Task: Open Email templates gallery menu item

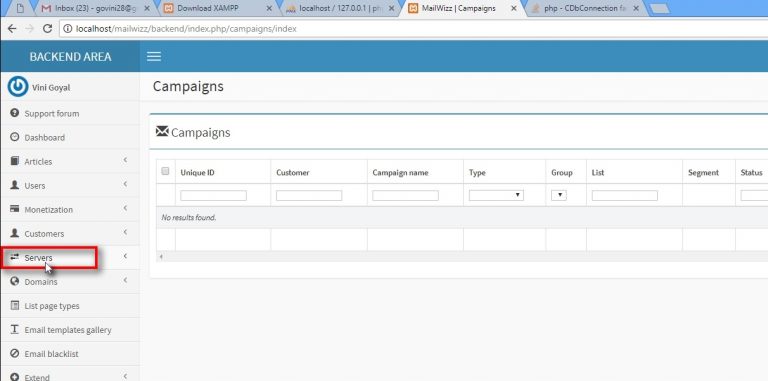Action: (70, 330)
